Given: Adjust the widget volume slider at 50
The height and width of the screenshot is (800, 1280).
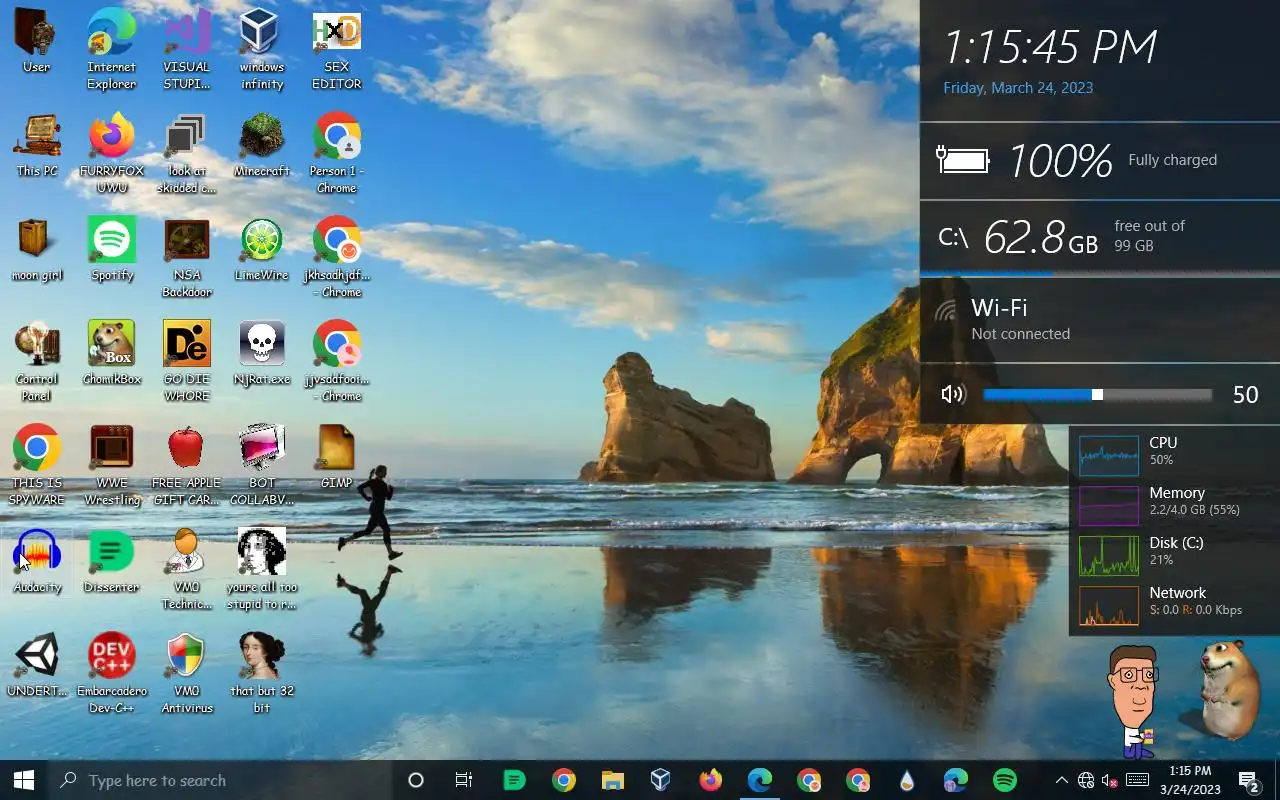Looking at the screenshot, I should point(1097,395).
